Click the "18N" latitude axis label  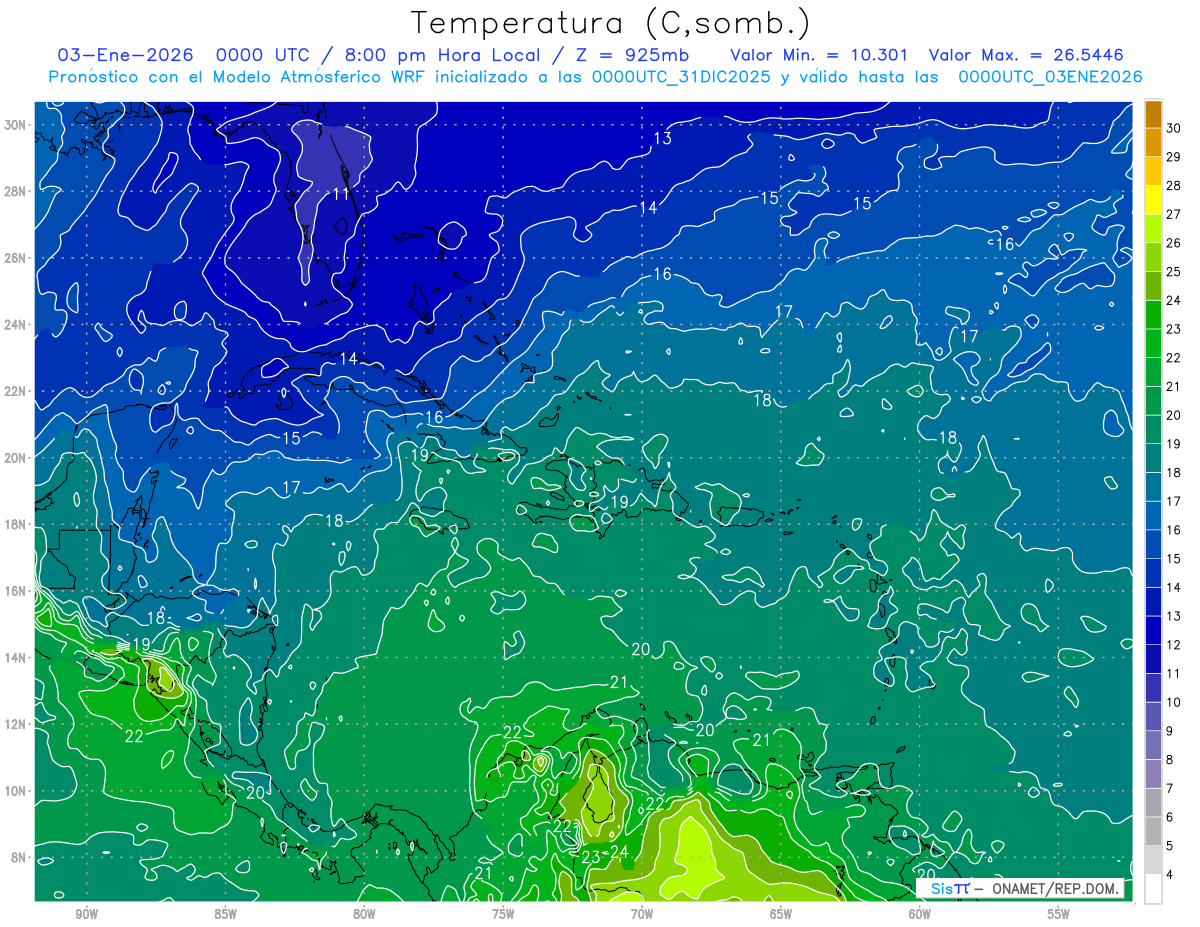(17, 524)
